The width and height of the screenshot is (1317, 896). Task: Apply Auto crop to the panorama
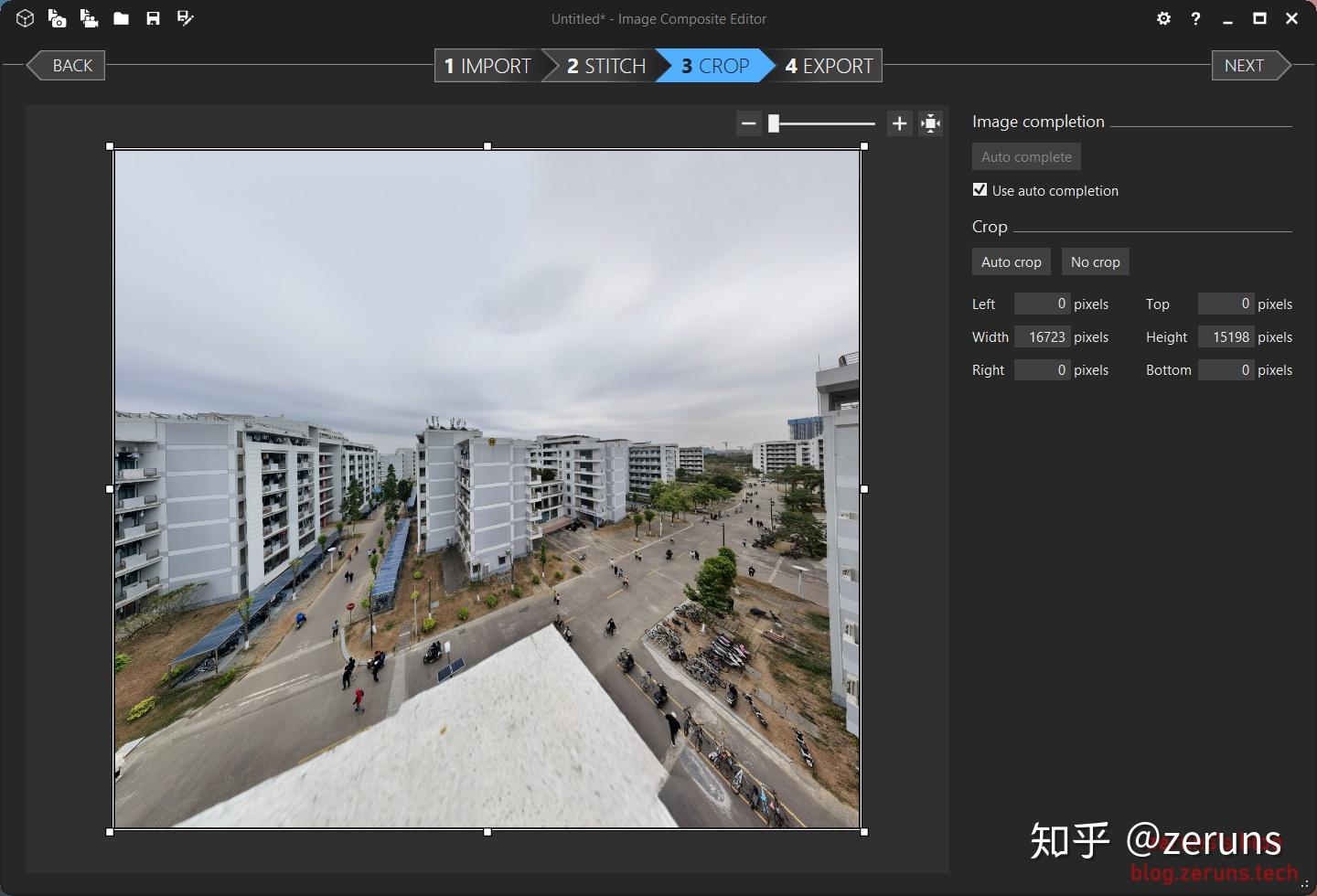pos(1011,261)
